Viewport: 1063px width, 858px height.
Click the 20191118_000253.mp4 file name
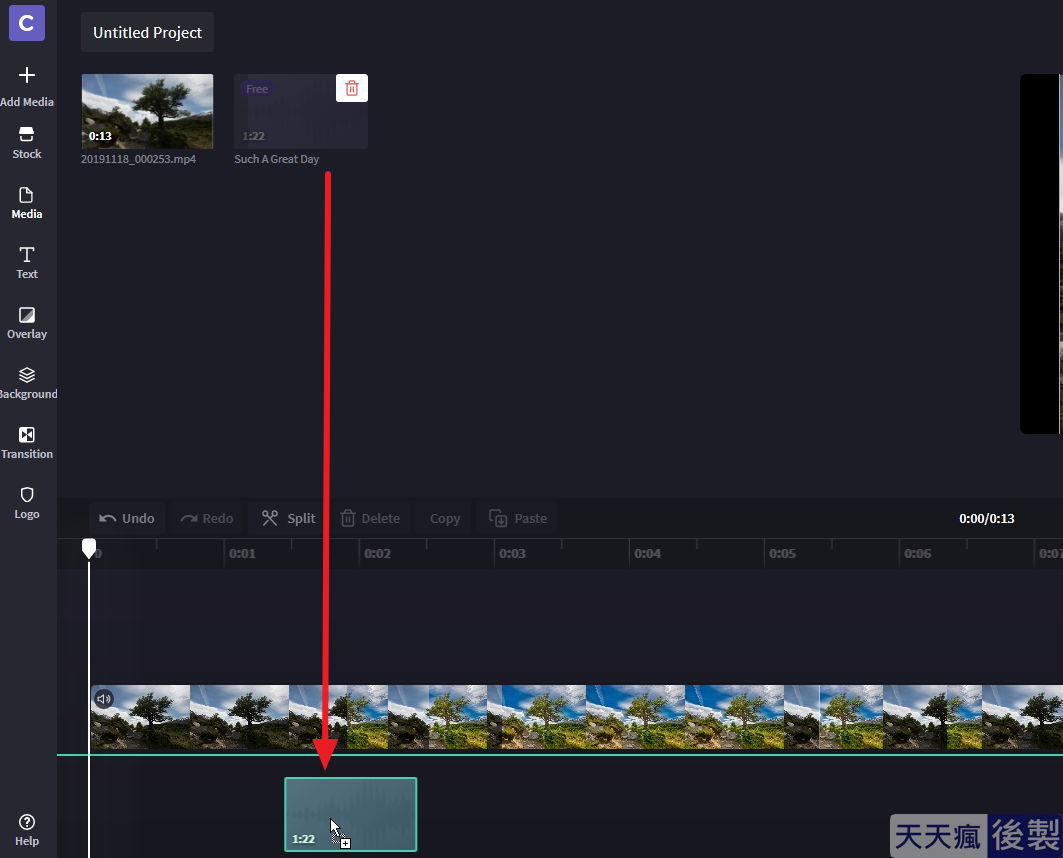(138, 159)
